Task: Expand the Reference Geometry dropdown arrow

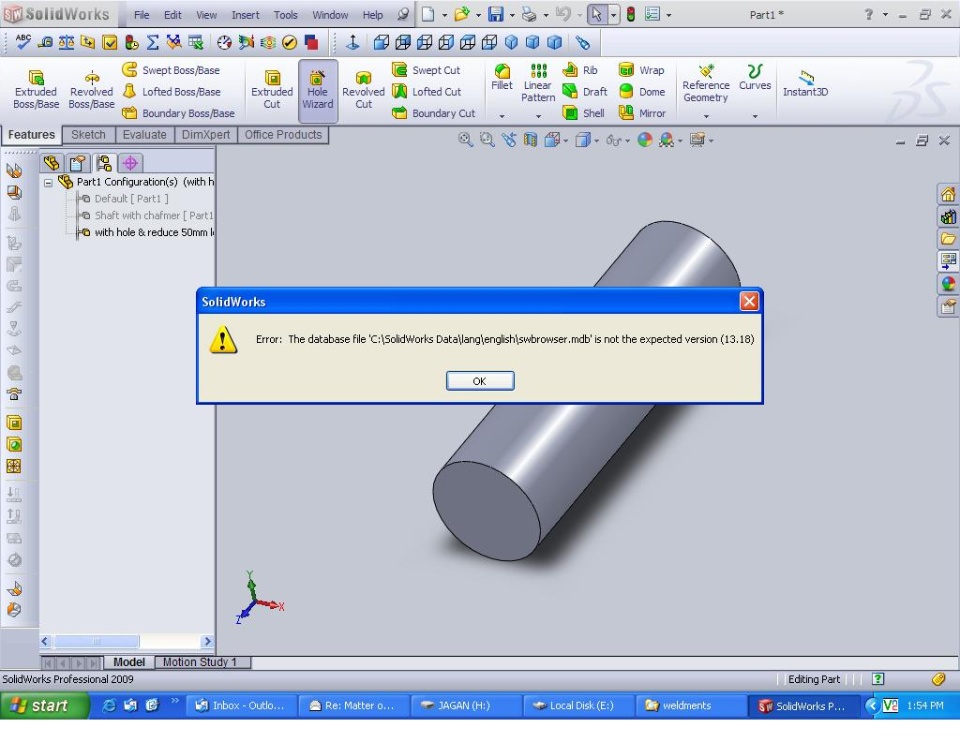Action: click(706, 116)
